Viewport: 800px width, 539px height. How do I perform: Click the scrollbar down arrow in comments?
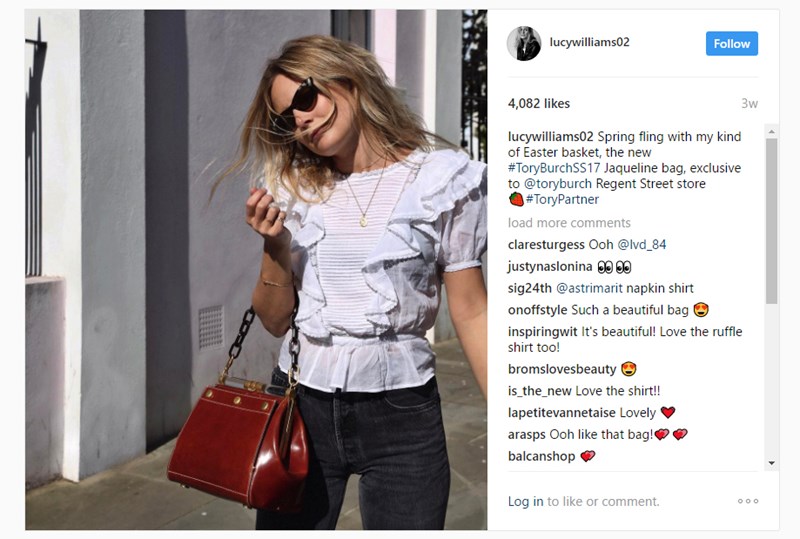click(771, 463)
